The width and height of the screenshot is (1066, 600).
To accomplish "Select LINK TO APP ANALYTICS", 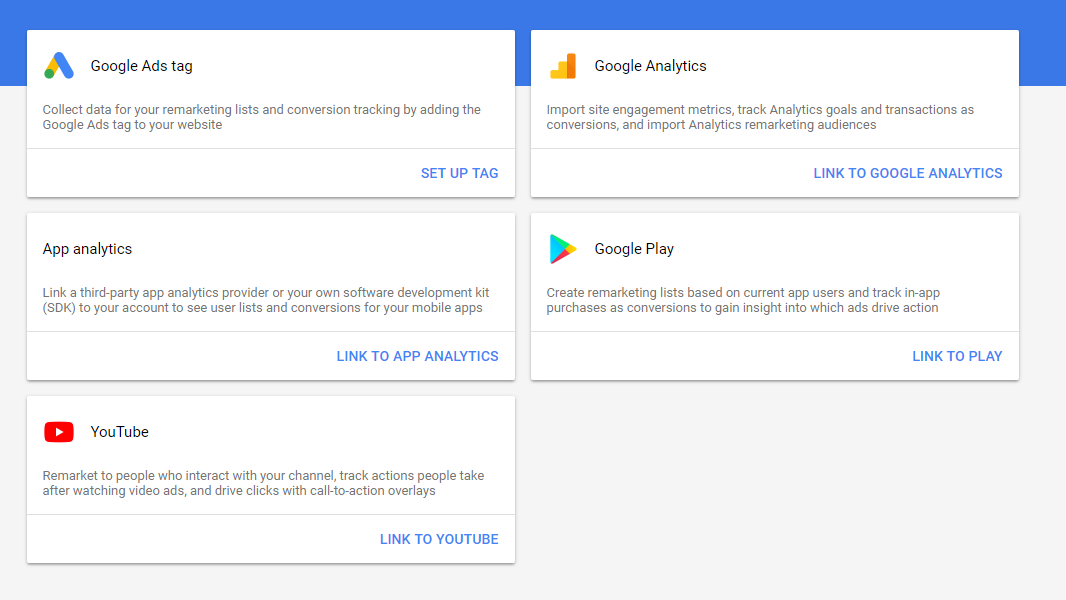I will coord(417,356).
